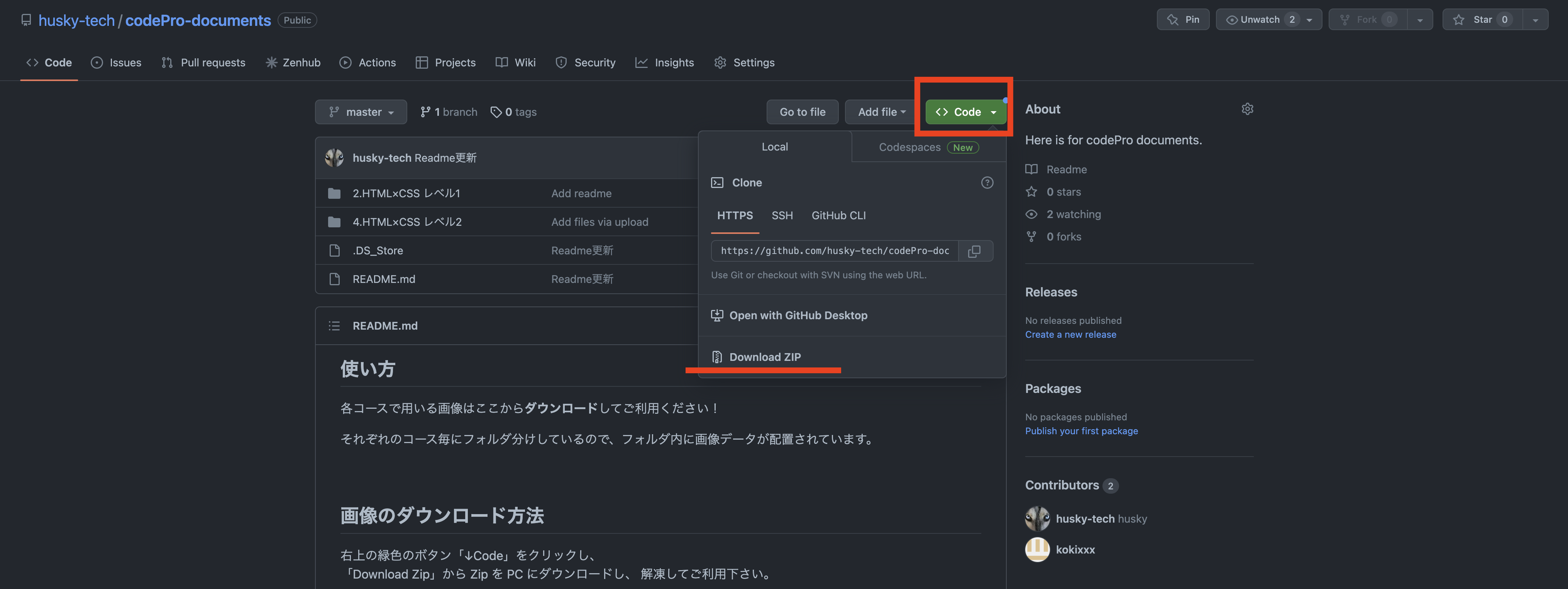Switch to the Codespaces tab
This screenshot has width=1568, height=589.
click(909, 147)
